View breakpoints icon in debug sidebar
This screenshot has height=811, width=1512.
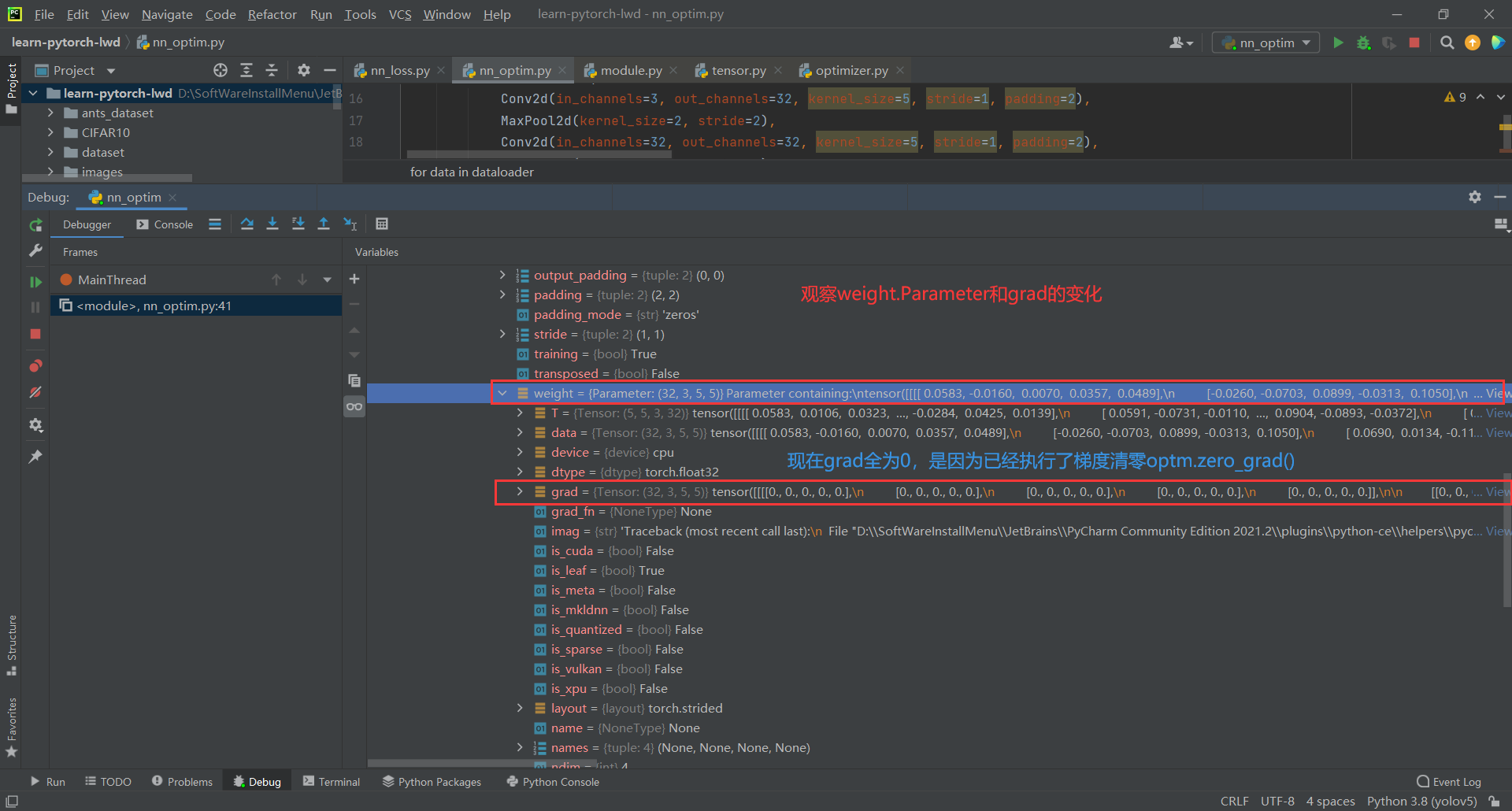35,366
